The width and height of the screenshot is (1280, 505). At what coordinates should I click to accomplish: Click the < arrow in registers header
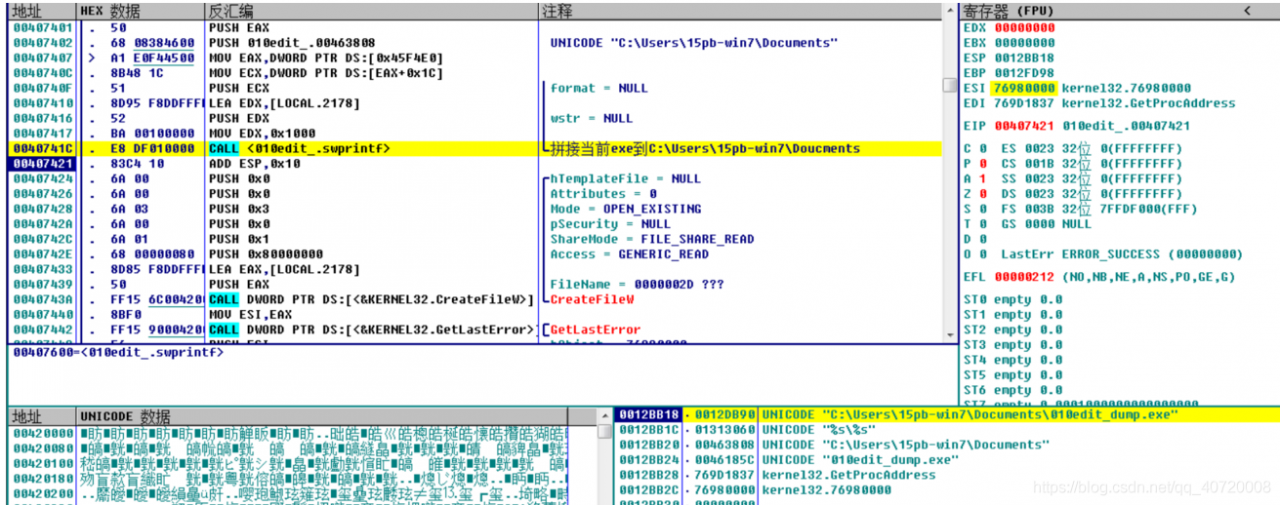click(x=1247, y=10)
